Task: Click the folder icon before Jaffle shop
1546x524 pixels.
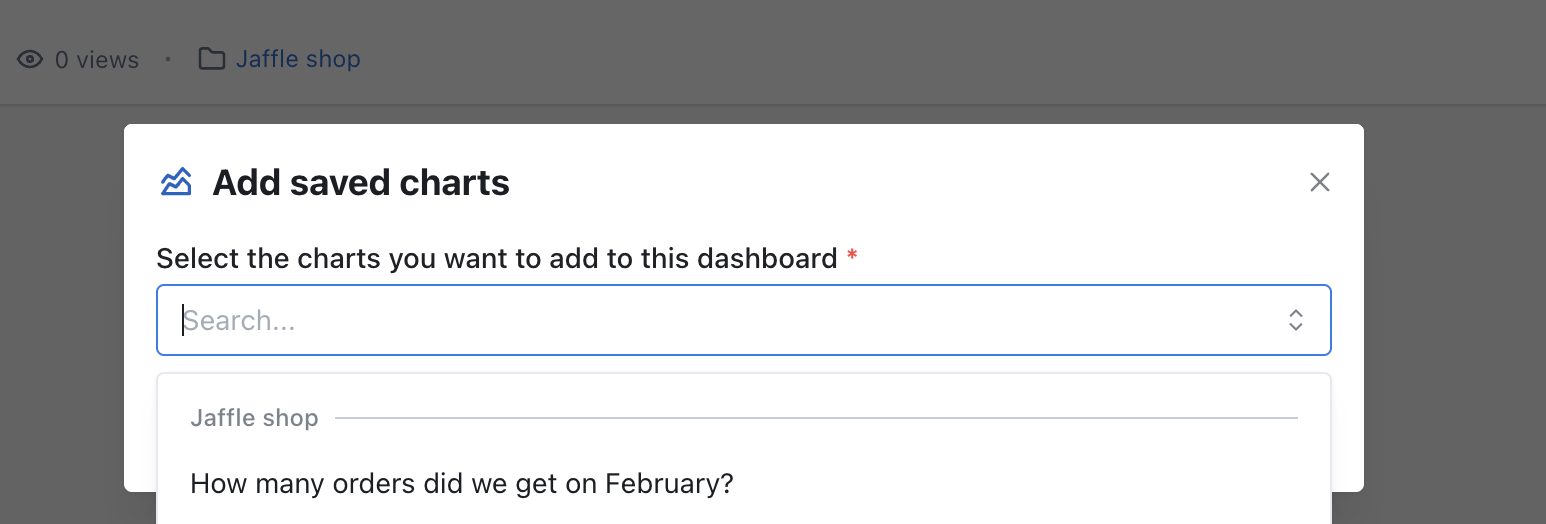Action: coord(211,59)
